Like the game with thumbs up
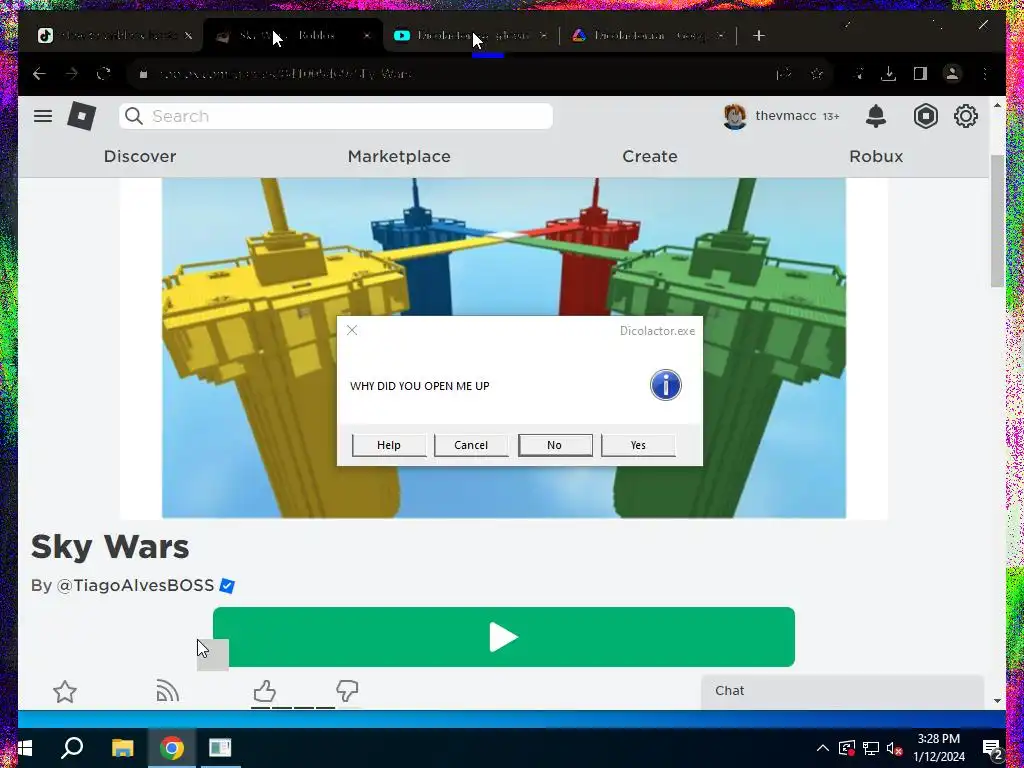This screenshot has width=1024, height=768. (264, 691)
